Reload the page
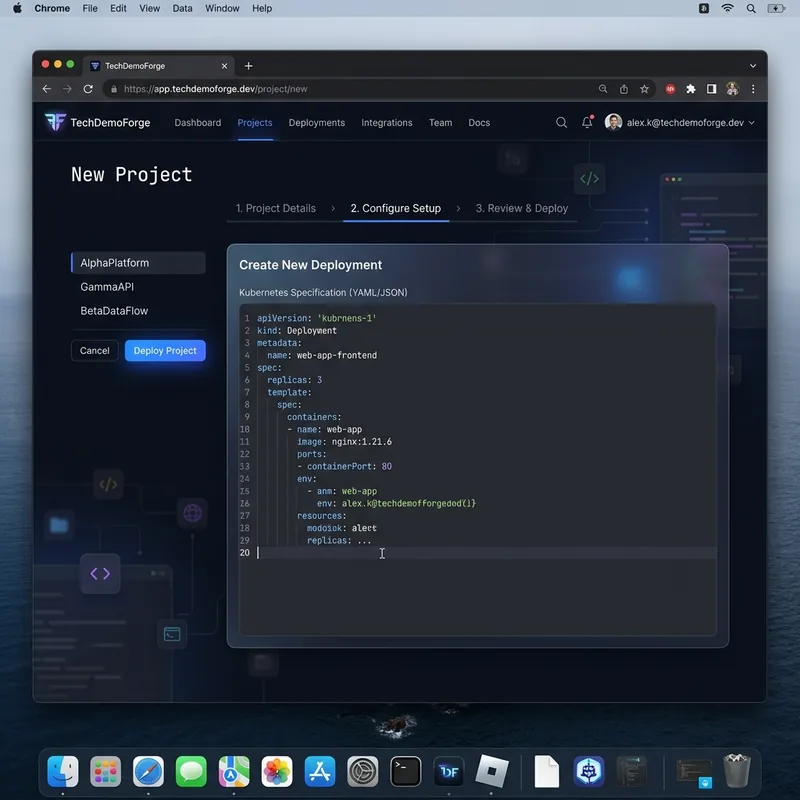This screenshot has height=800, width=800. pyautogui.click(x=88, y=89)
